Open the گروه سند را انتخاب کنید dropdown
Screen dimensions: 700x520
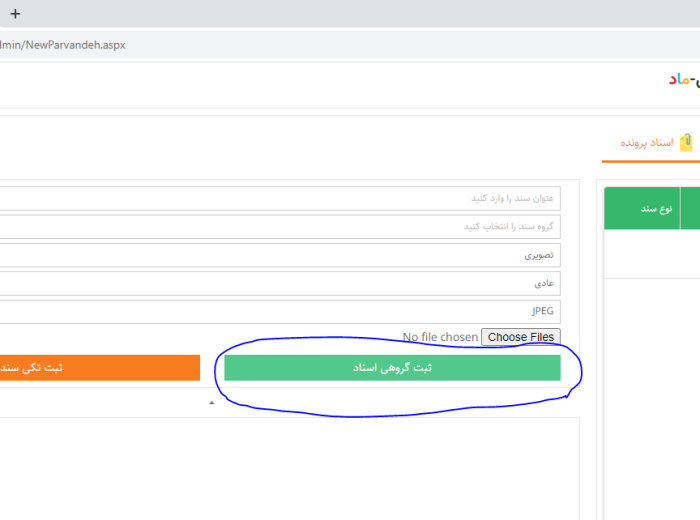(280, 227)
